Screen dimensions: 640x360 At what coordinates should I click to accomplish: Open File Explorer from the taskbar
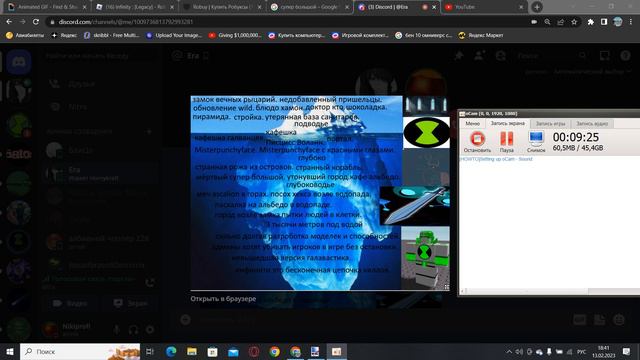(192, 351)
